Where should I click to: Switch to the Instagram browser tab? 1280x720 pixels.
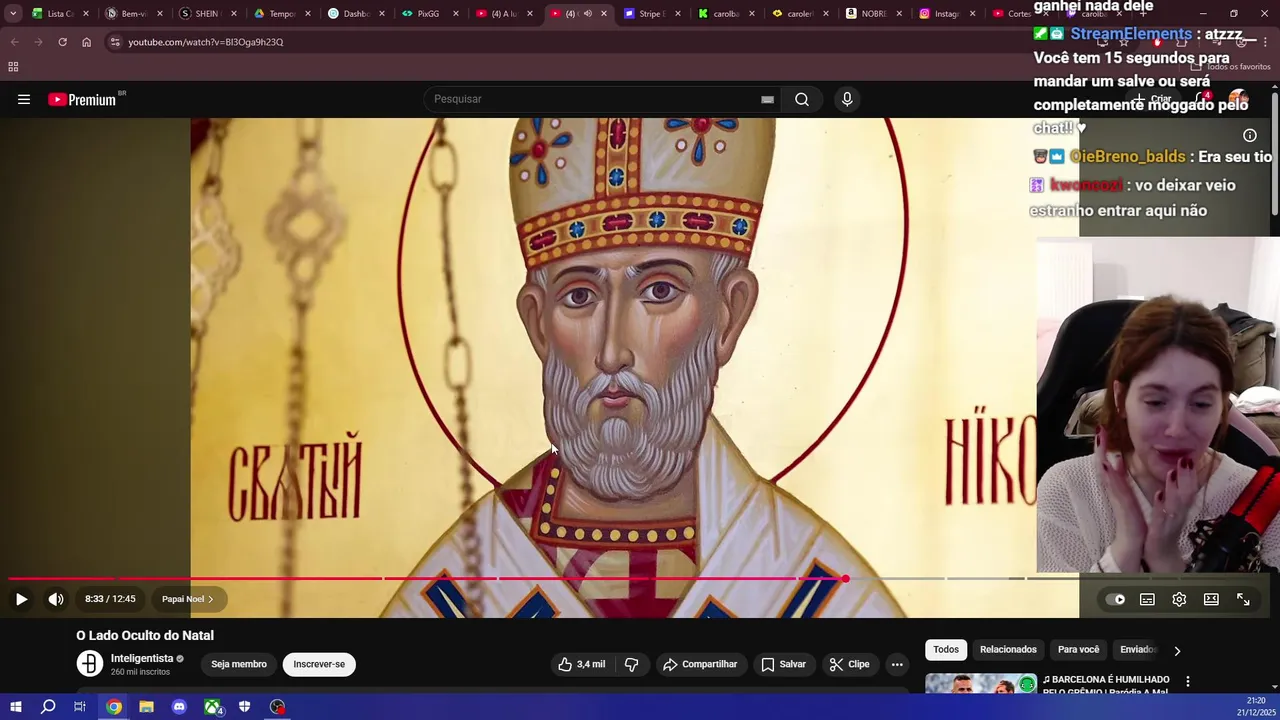948,14
